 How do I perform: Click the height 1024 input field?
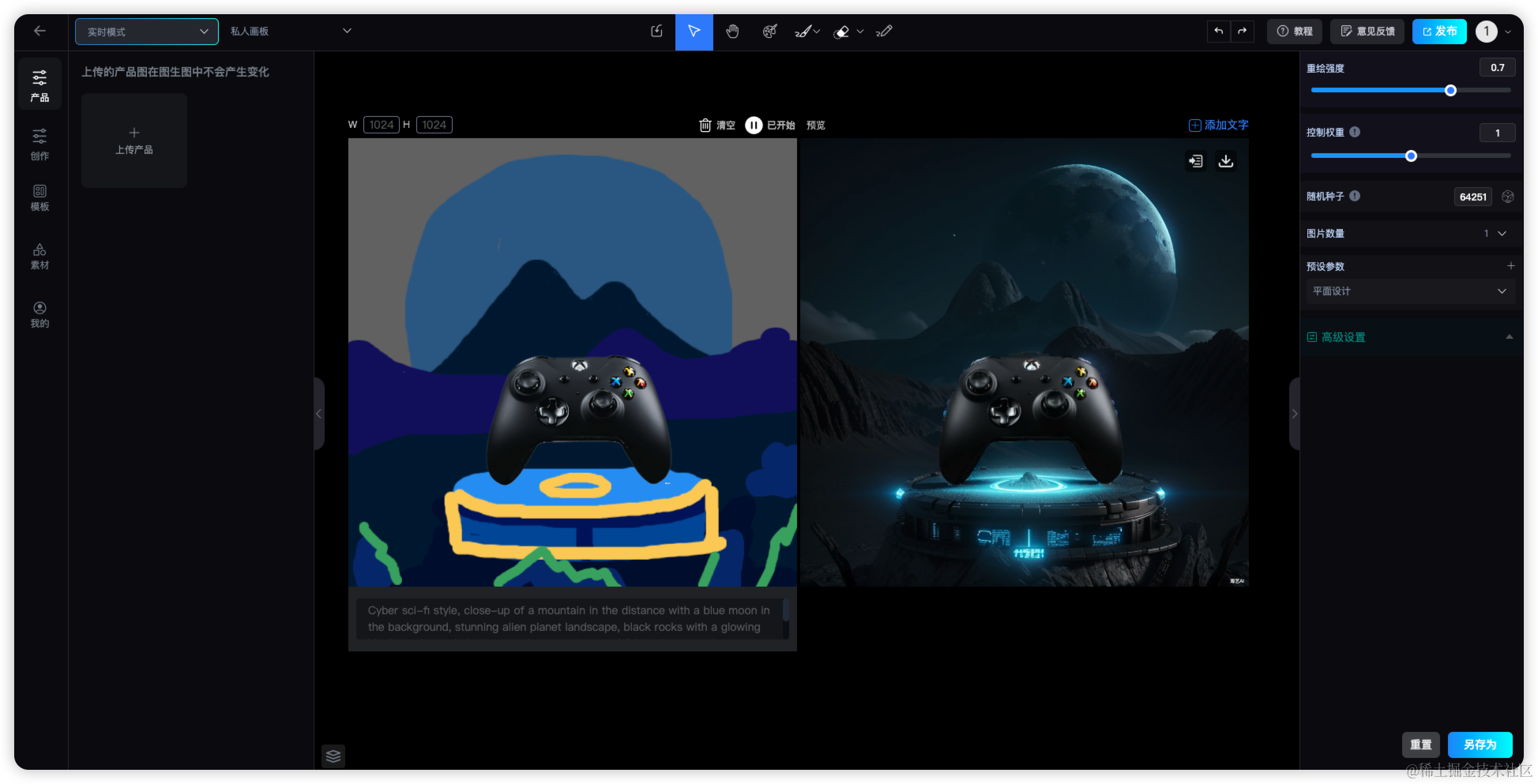(x=434, y=125)
